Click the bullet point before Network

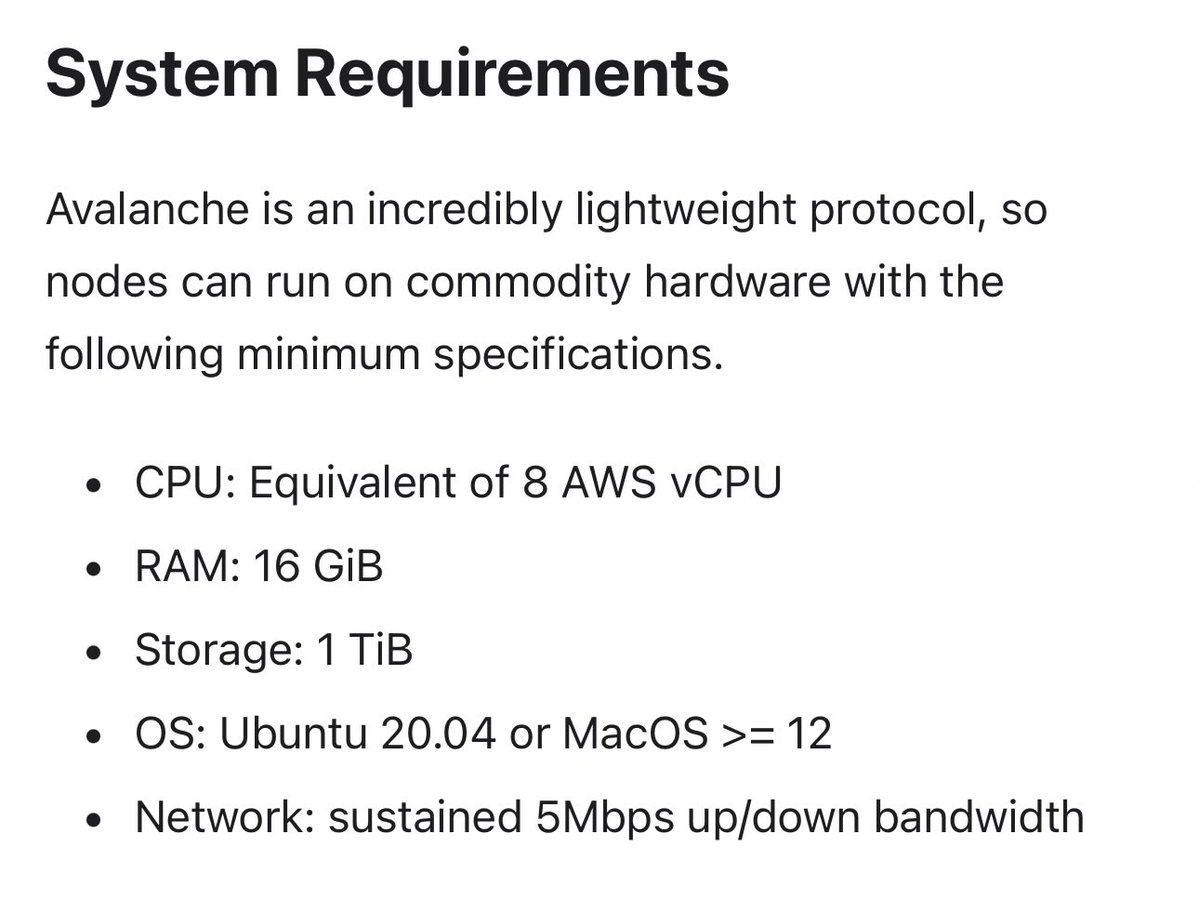[94, 820]
